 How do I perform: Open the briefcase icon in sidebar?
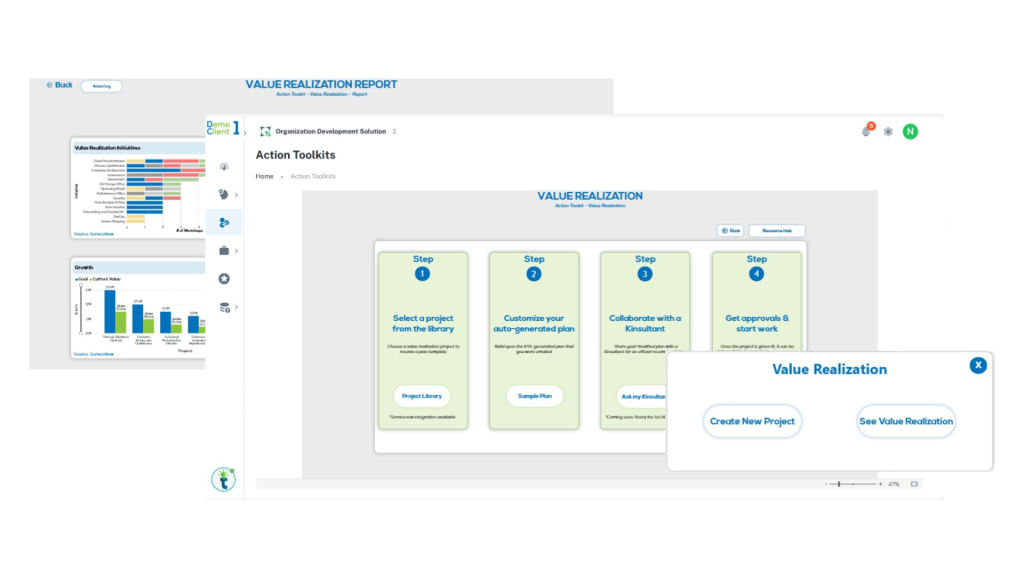pos(224,251)
